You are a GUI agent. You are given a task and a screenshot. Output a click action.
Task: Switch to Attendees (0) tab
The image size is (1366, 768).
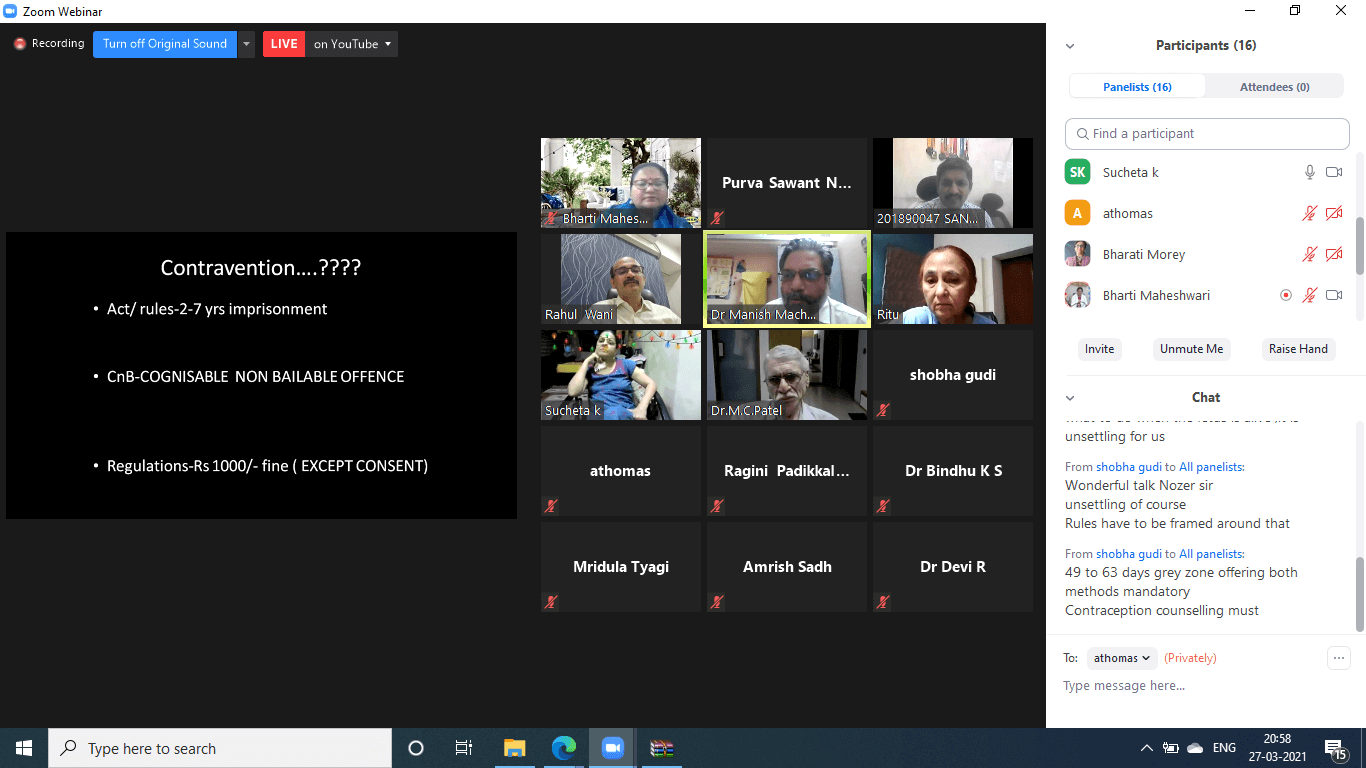coord(1274,87)
